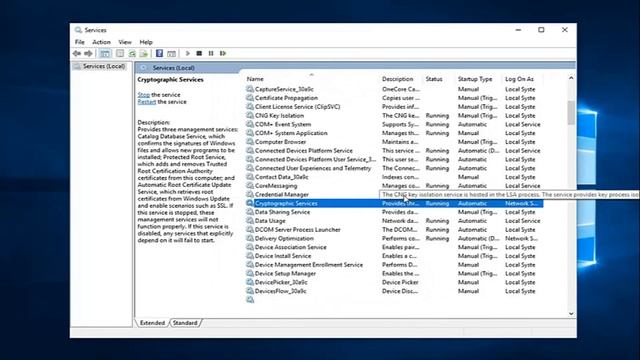This screenshot has width=640, height=360.
Task: Open the Help toolbar icon
Action: click(x=160, y=53)
